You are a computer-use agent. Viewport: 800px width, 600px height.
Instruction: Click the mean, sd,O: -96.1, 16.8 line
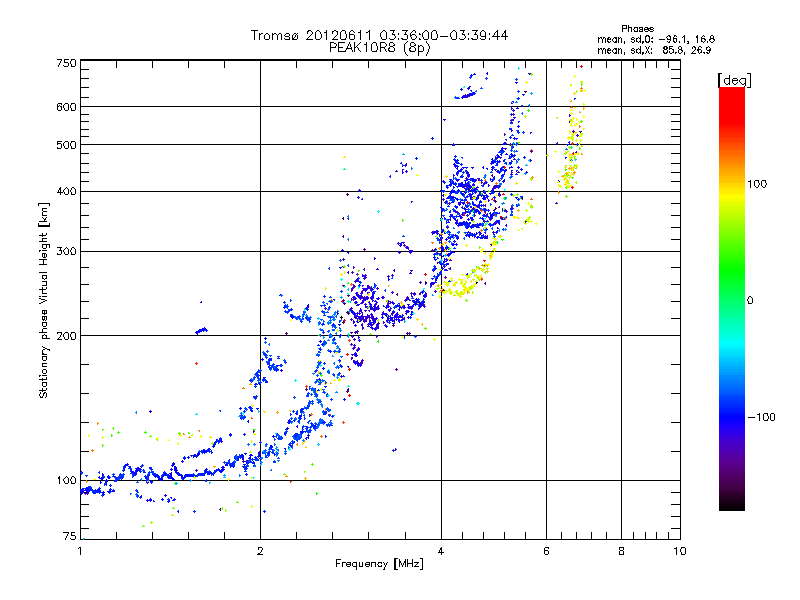coord(656,39)
